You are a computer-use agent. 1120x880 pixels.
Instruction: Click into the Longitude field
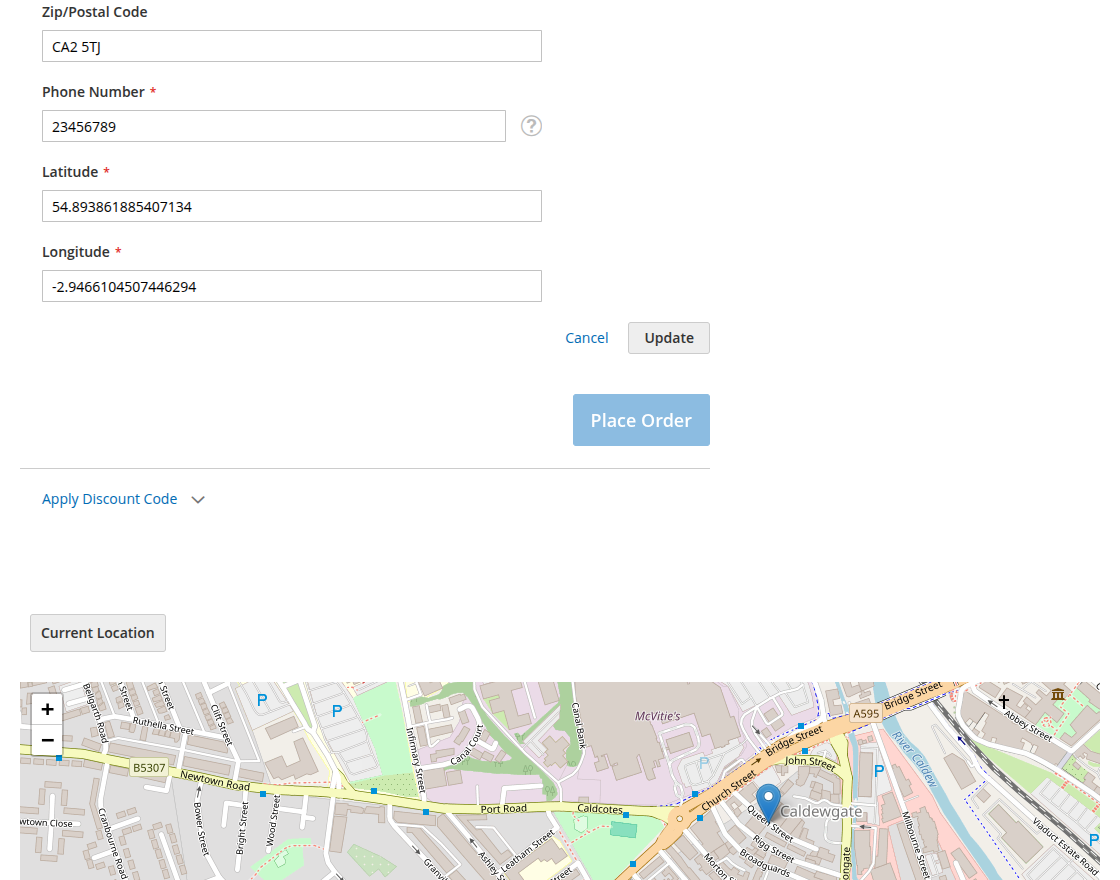(x=291, y=286)
